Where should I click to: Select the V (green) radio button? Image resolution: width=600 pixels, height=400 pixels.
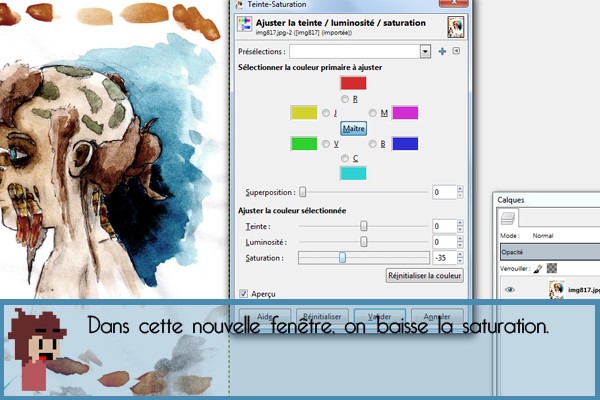(x=326, y=144)
